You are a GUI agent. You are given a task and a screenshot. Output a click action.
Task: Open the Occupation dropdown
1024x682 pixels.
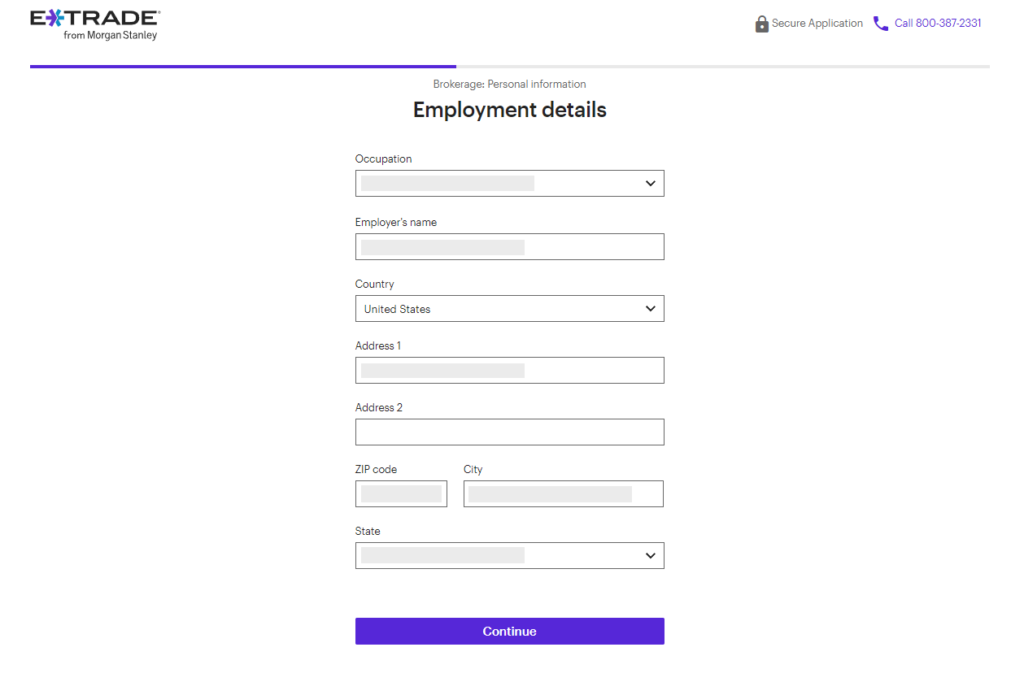509,184
